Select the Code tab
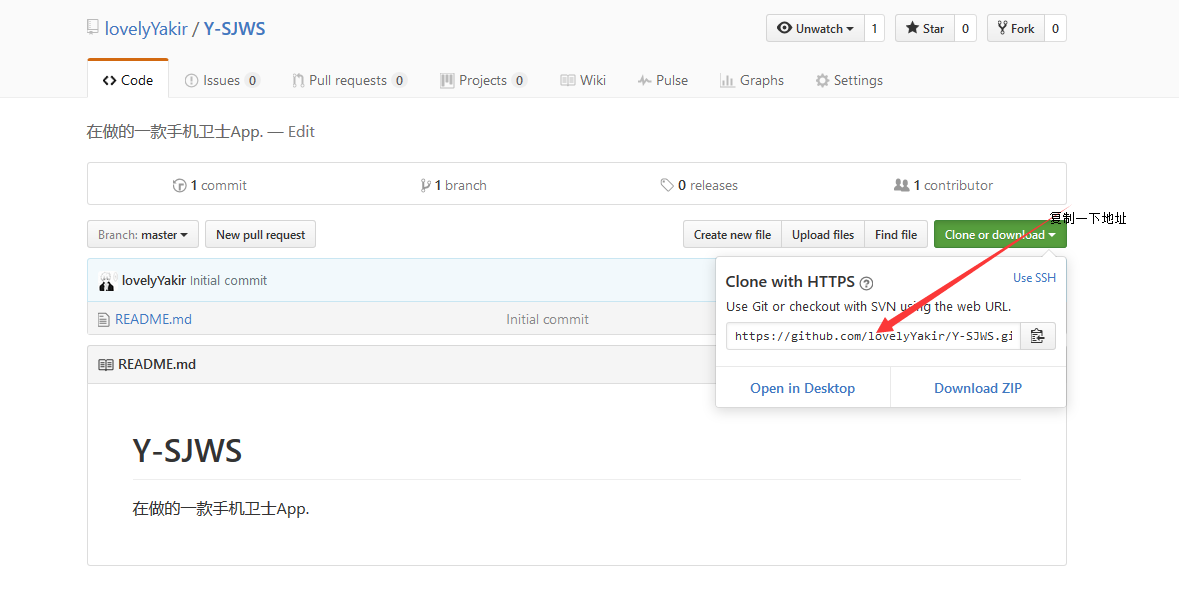The width and height of the screenshot is (1179, 604). click(128, 80)
